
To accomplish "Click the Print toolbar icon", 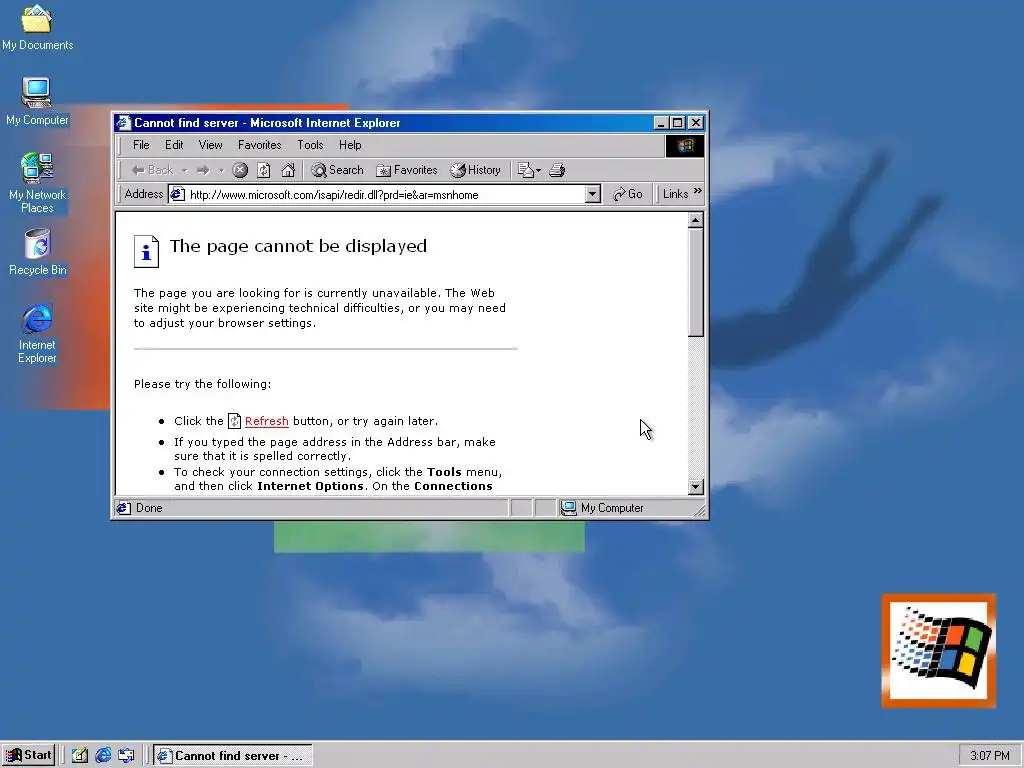I will click(557, 170).
